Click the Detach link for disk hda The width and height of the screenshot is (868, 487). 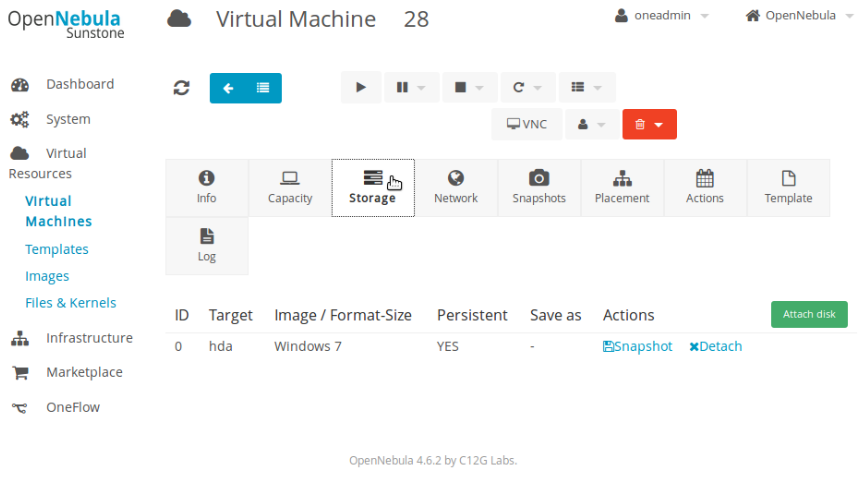(716, 347)
